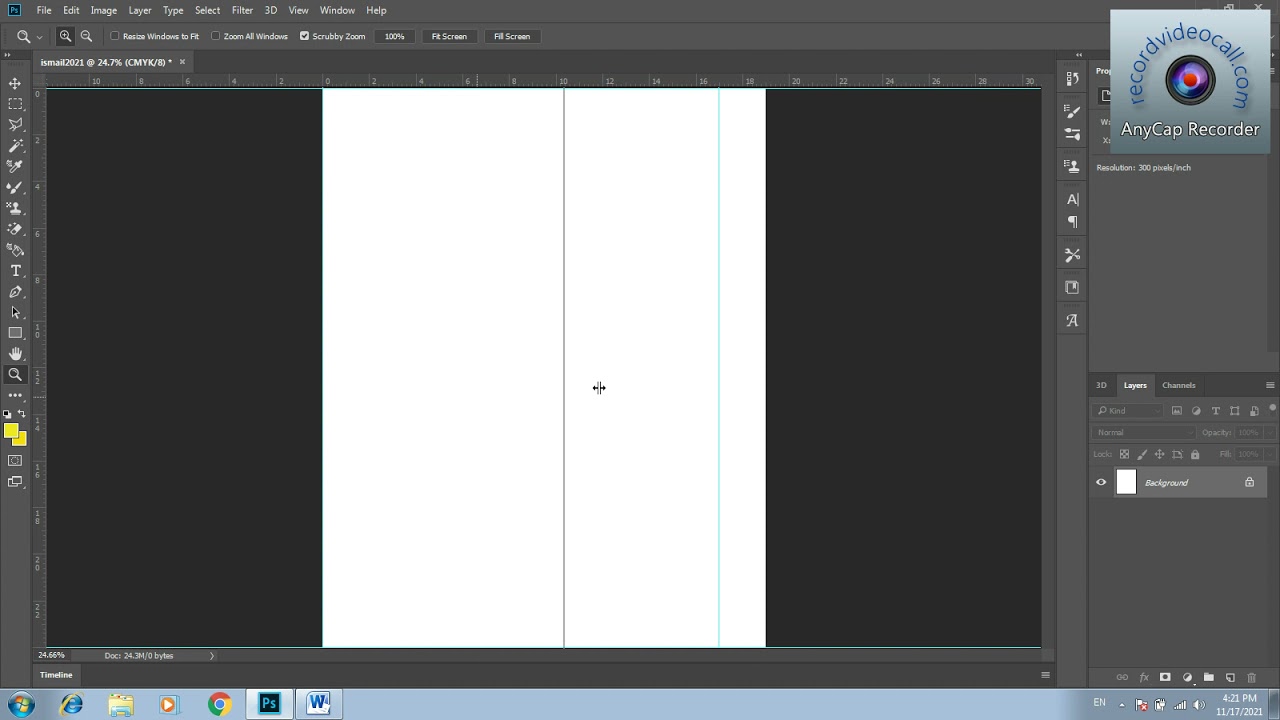
Task: Choose Zoom In mode in options bar
Action: tap(65, 36)
